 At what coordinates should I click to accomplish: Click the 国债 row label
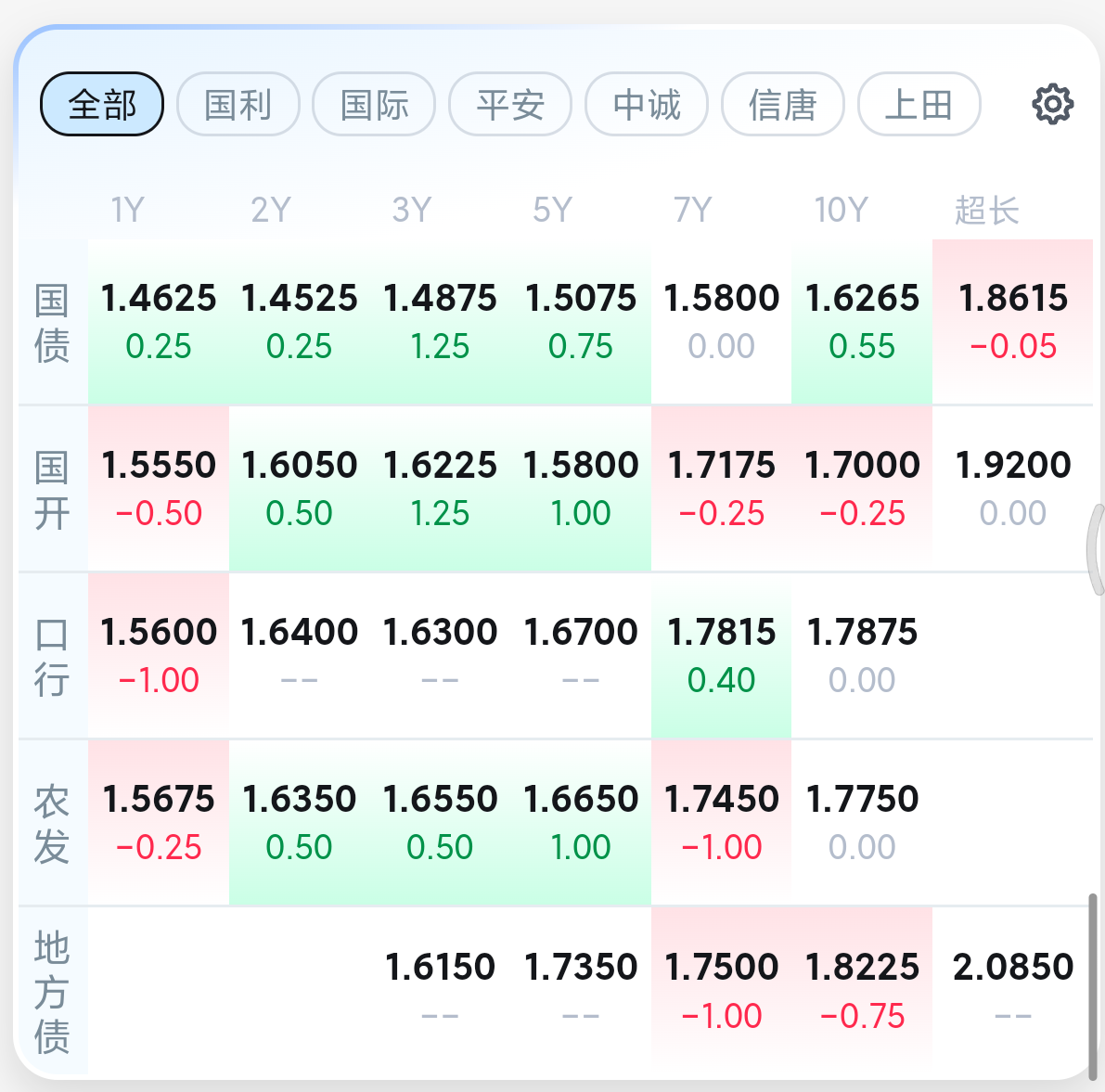pyautogui.click(x=52, y=324)
